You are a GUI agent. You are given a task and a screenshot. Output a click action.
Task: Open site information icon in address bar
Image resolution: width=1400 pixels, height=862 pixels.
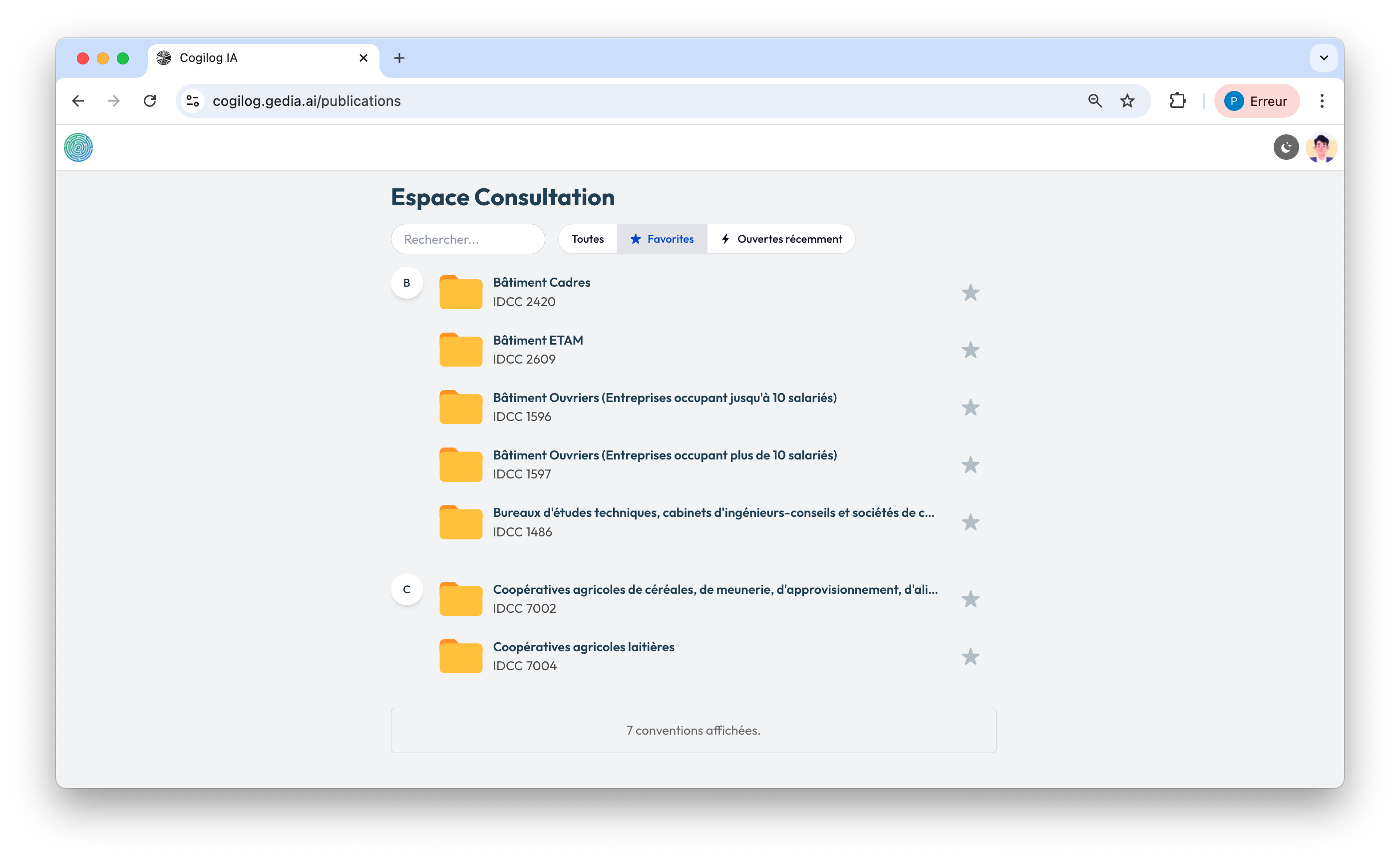[193, 101]
